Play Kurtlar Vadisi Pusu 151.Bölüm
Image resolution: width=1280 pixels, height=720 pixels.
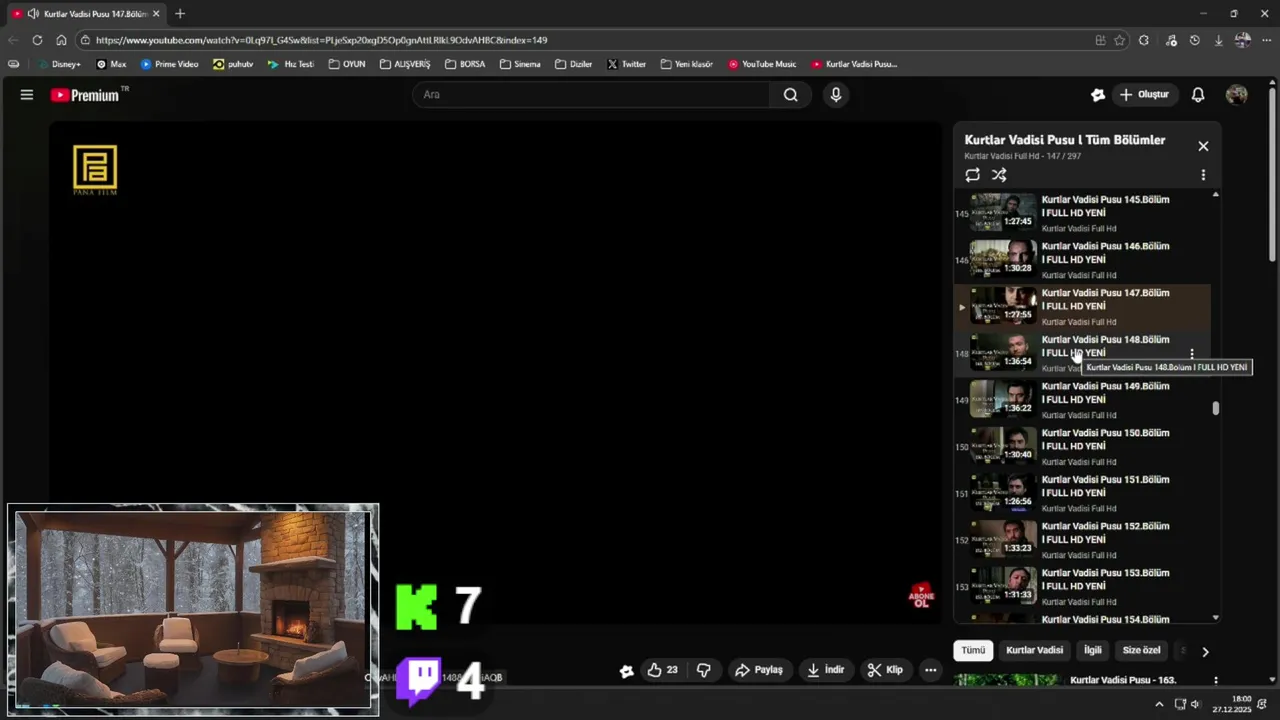(1082, 493)
